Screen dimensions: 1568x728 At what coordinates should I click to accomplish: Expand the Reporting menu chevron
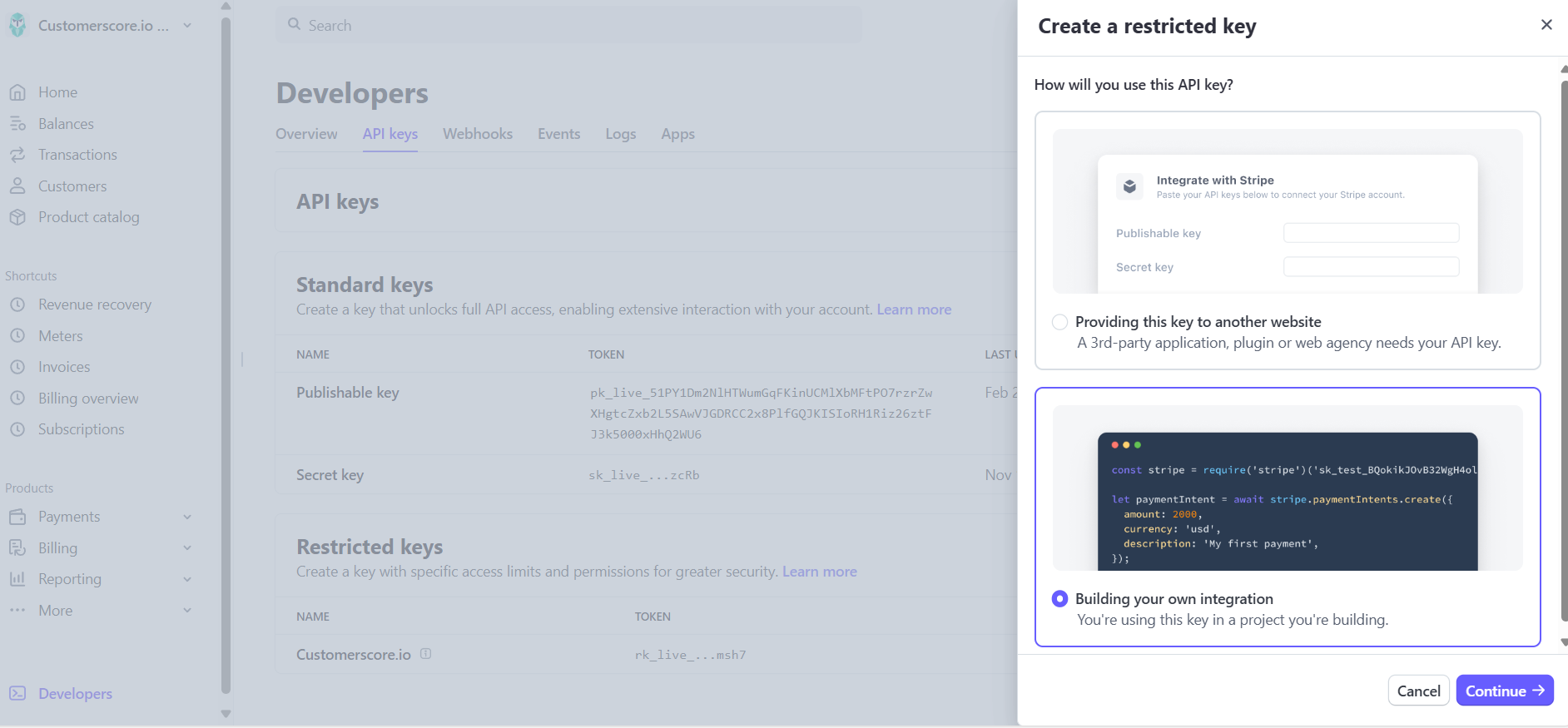[x=187, y=579]
